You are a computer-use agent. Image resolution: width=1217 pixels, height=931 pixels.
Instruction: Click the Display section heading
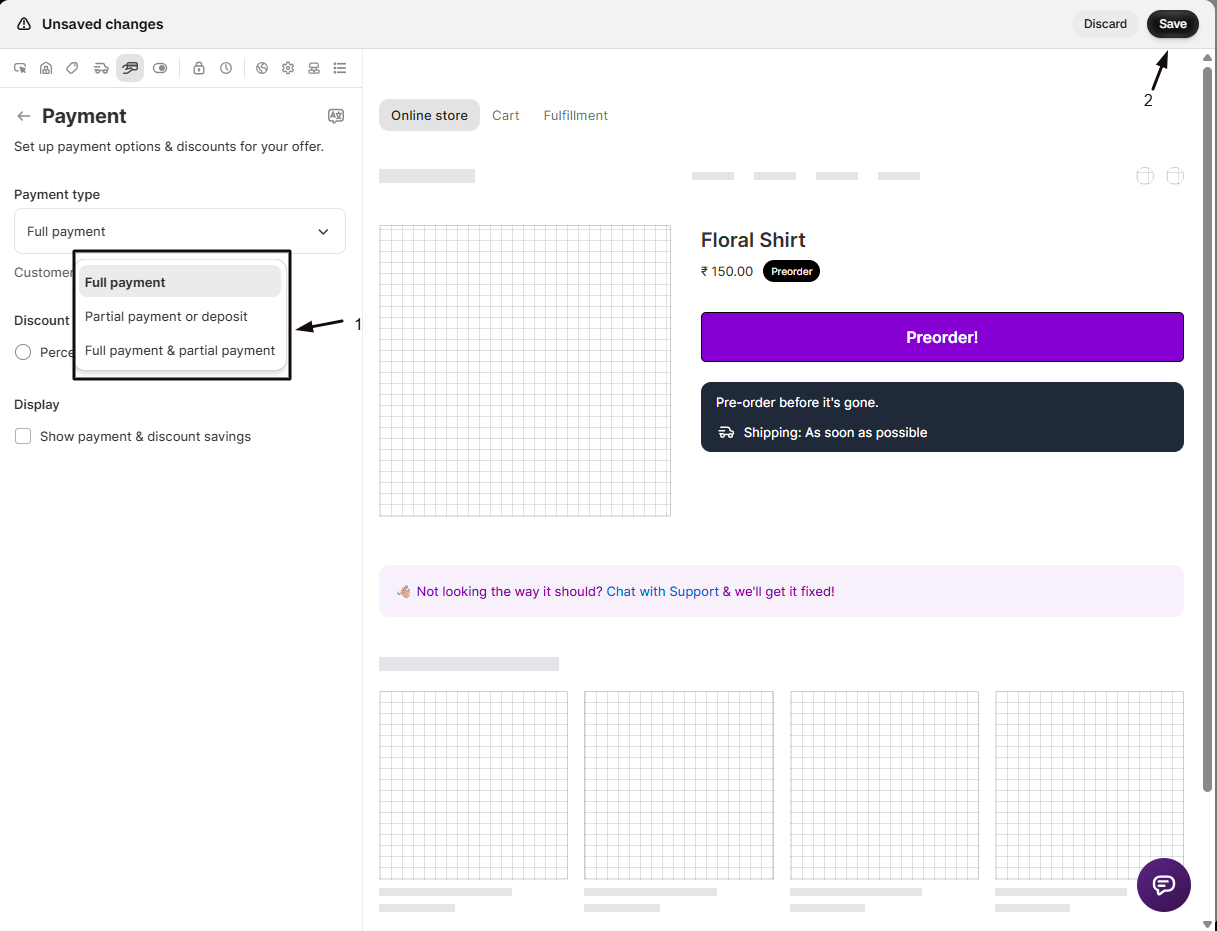coord(37,404)
